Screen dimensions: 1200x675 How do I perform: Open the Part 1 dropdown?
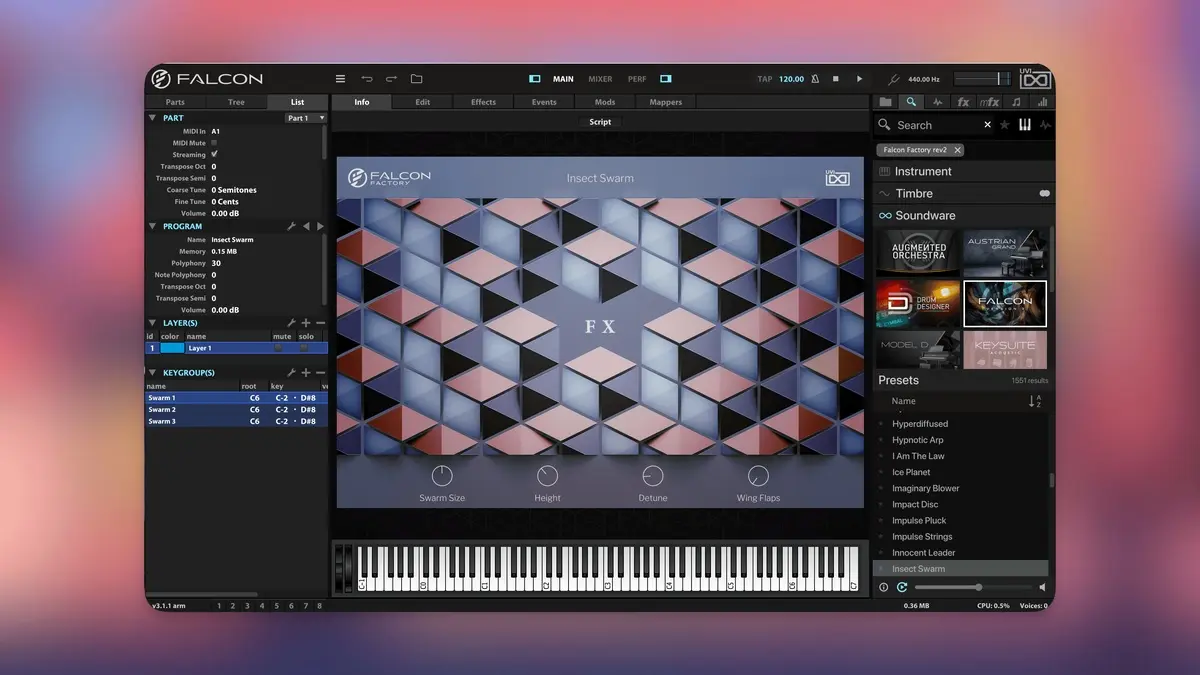(x=305, y=118)
